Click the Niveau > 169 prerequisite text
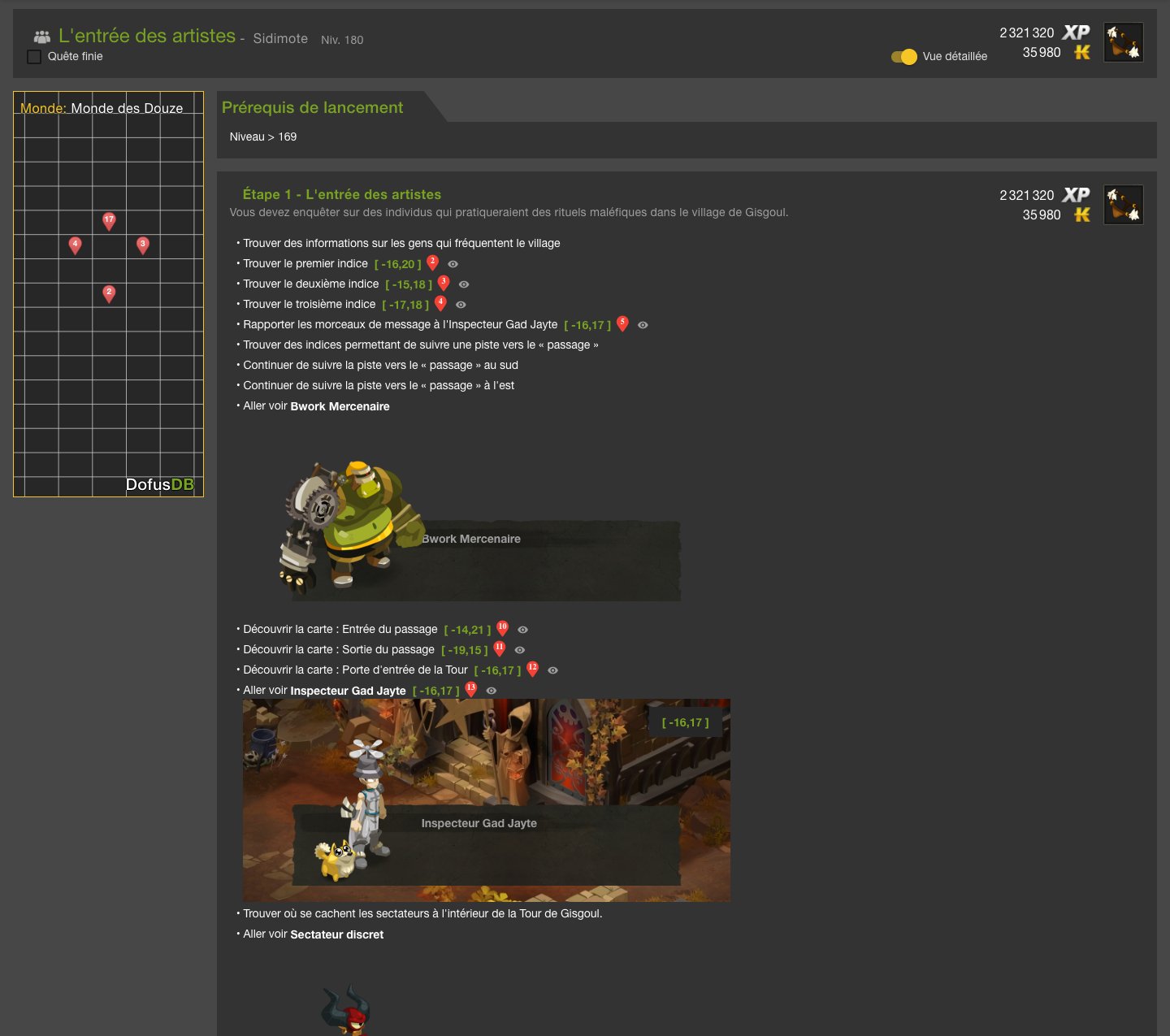The width and height of the screenshot is (1170, 1036). pos(263,137)
